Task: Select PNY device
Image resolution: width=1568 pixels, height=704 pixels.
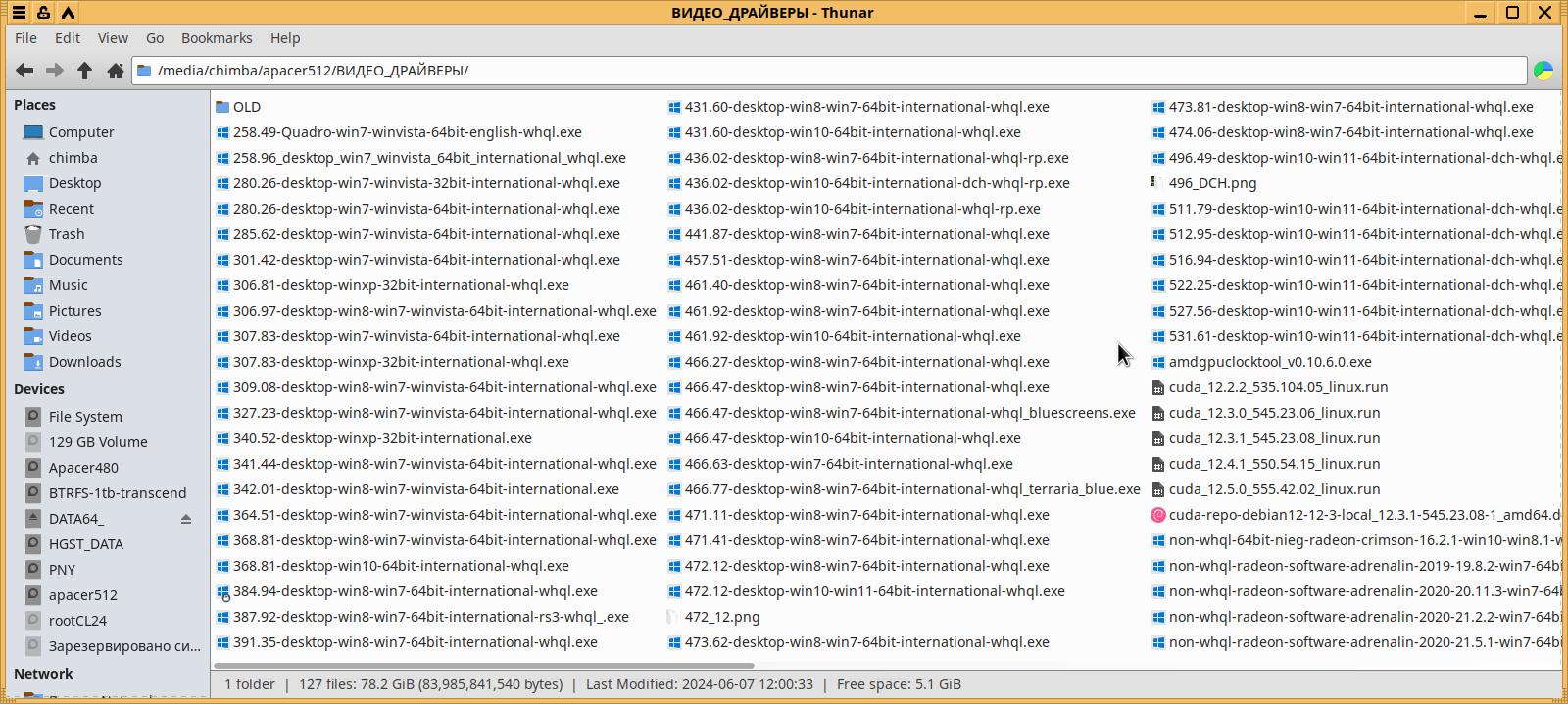Action: pos(62,570)
